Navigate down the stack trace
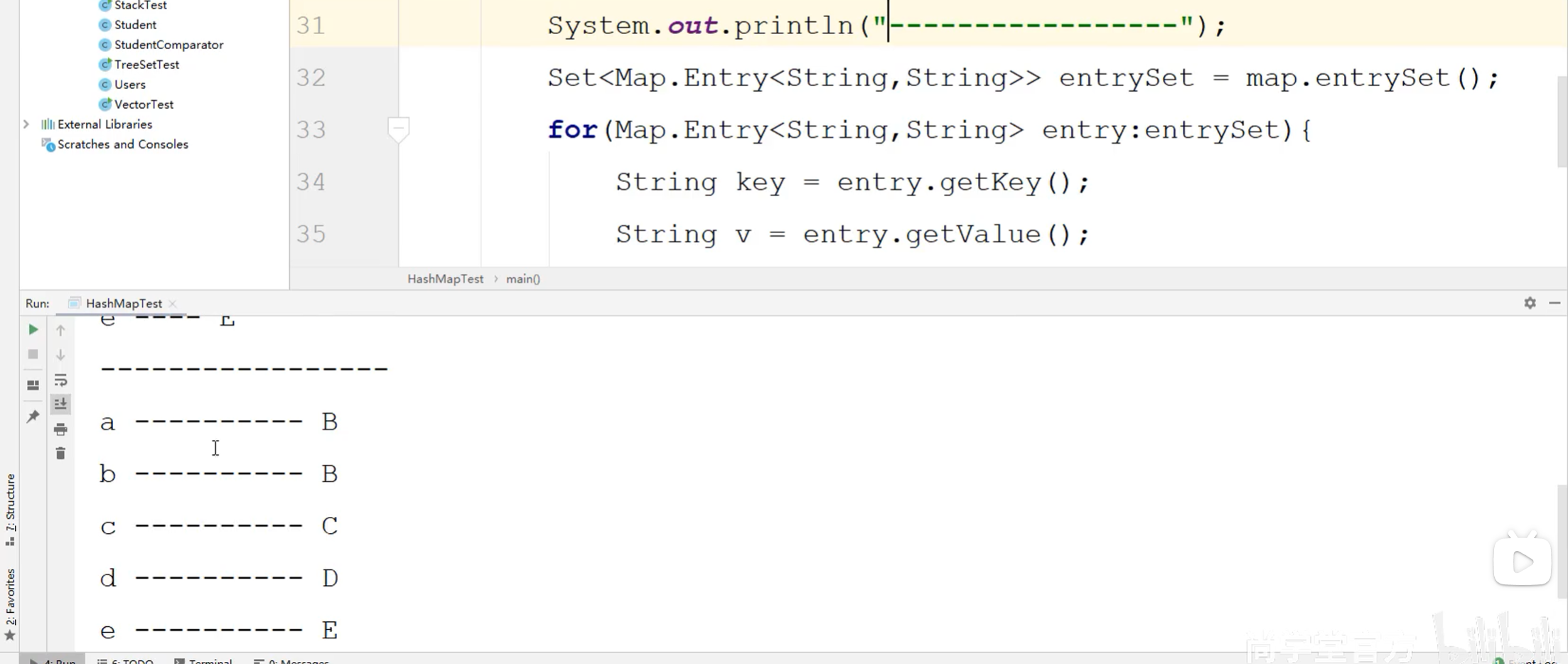Screen dimensions: 1568x664 click(x=60, y=354)
